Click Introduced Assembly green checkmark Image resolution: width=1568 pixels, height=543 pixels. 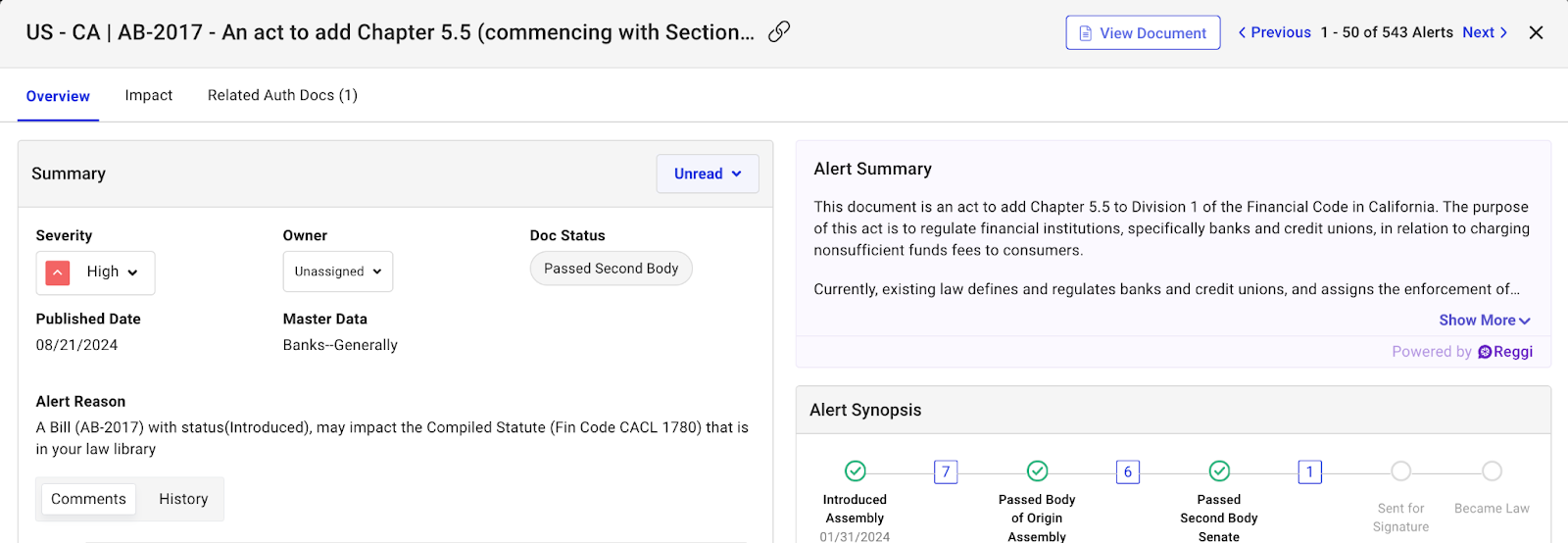[x=856, y=471]
